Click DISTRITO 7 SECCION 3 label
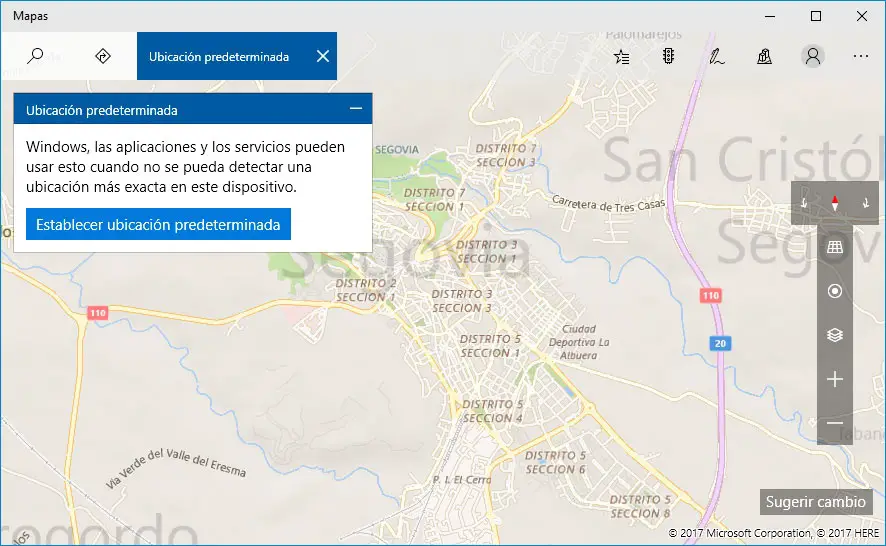Viewport: 886px width, 546px height. point(506,155)
